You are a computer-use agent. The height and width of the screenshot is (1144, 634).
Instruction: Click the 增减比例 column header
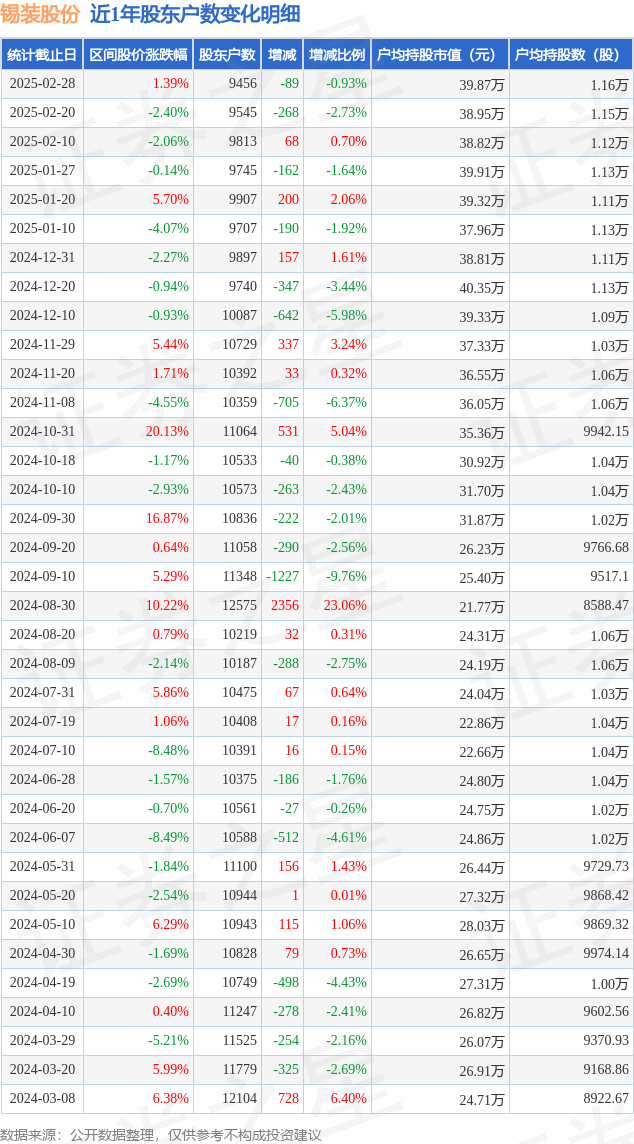[337, 55]
